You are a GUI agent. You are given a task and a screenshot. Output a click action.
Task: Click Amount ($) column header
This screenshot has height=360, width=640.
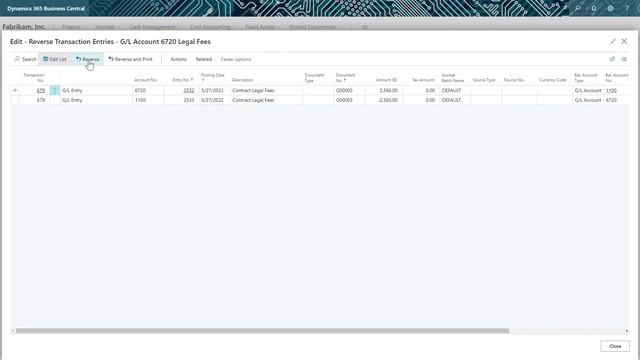[386, 80]
